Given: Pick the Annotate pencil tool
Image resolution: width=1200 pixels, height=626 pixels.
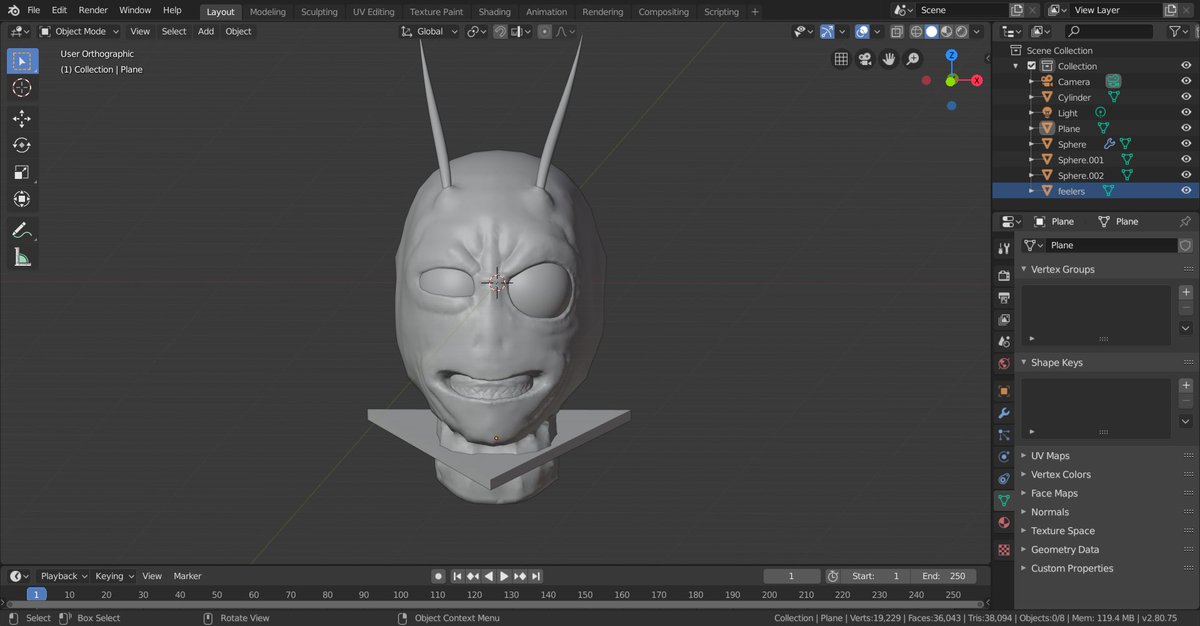Looking at the screenshot, I should click(22, 230).
